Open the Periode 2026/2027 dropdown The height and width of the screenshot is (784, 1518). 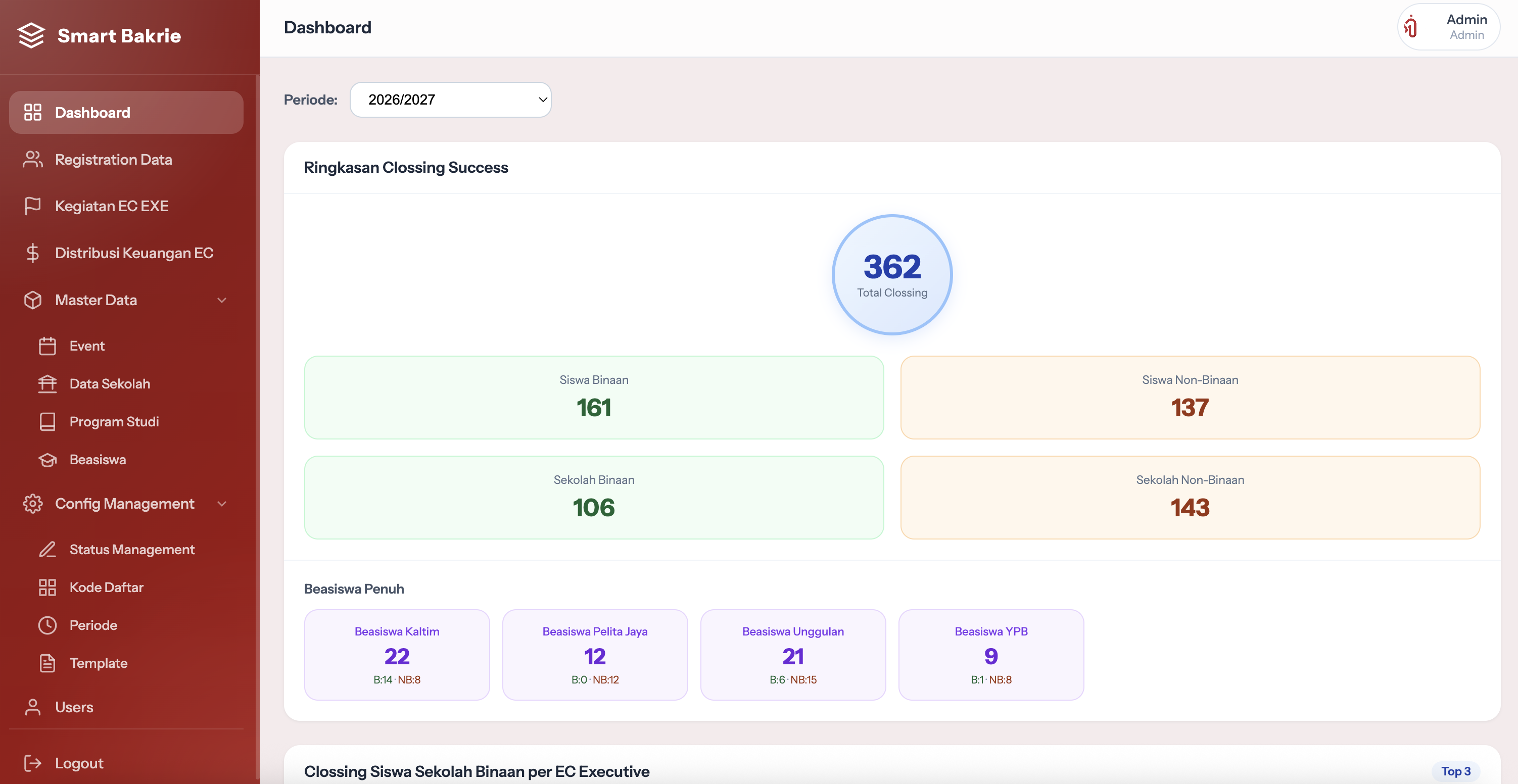pyautogui.click(x=451, y=100)
